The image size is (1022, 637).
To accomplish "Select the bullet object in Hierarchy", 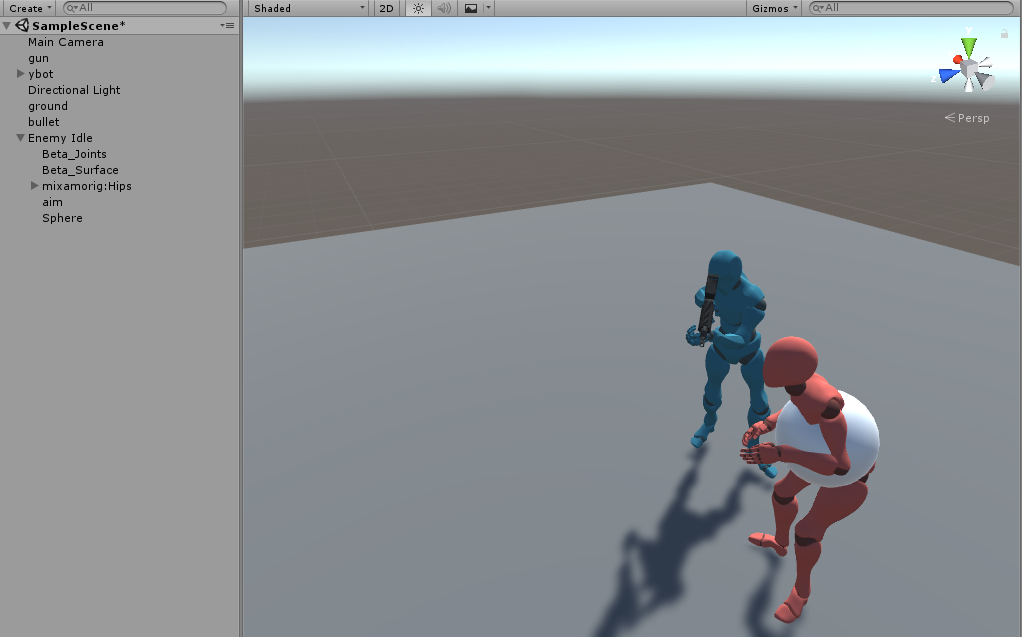I will point(44,122).
